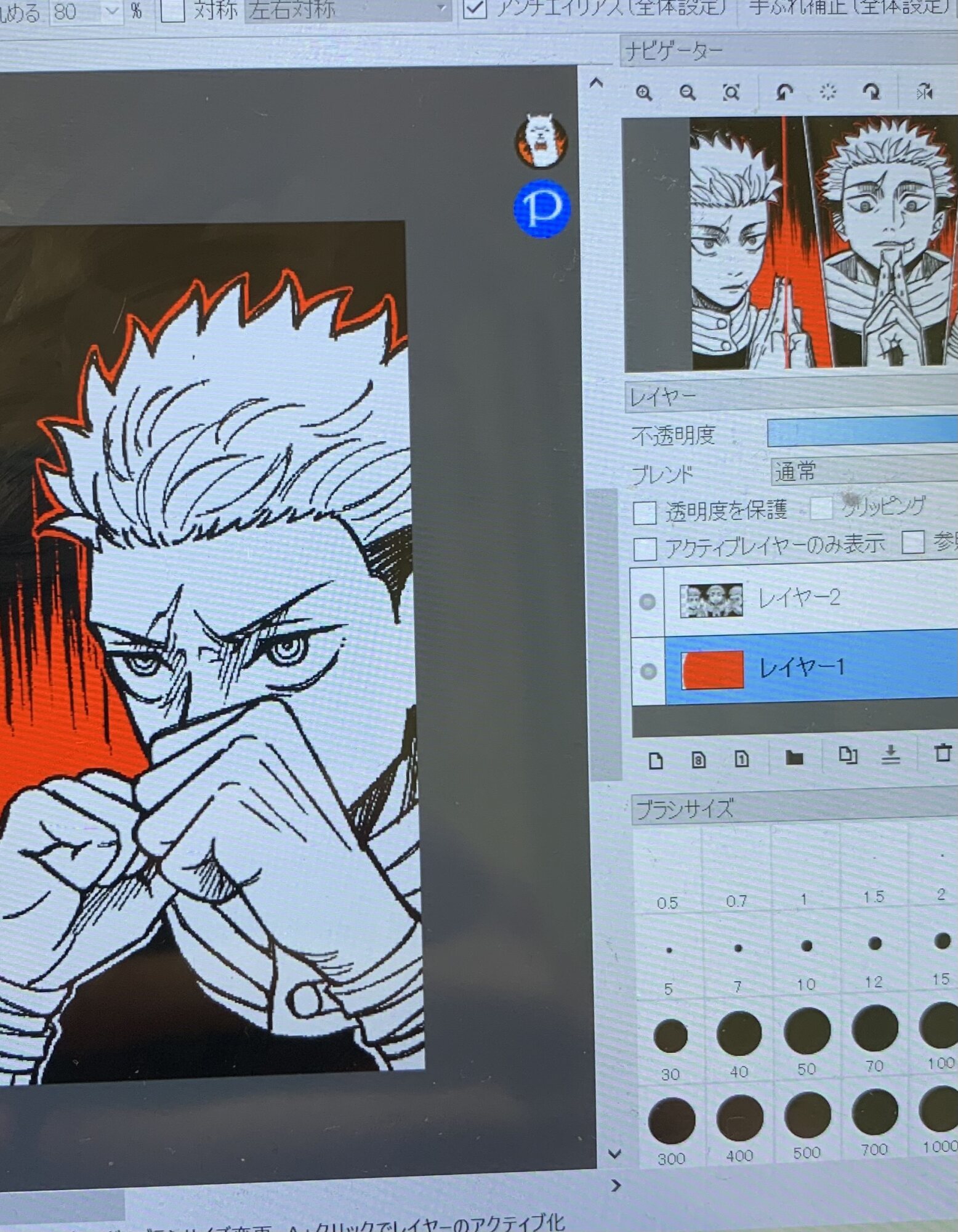Open 手ぶれ補正 stabilizer settings
Image resolution: width=958 pixels, height=1232 pixels.
coord(850,7)
